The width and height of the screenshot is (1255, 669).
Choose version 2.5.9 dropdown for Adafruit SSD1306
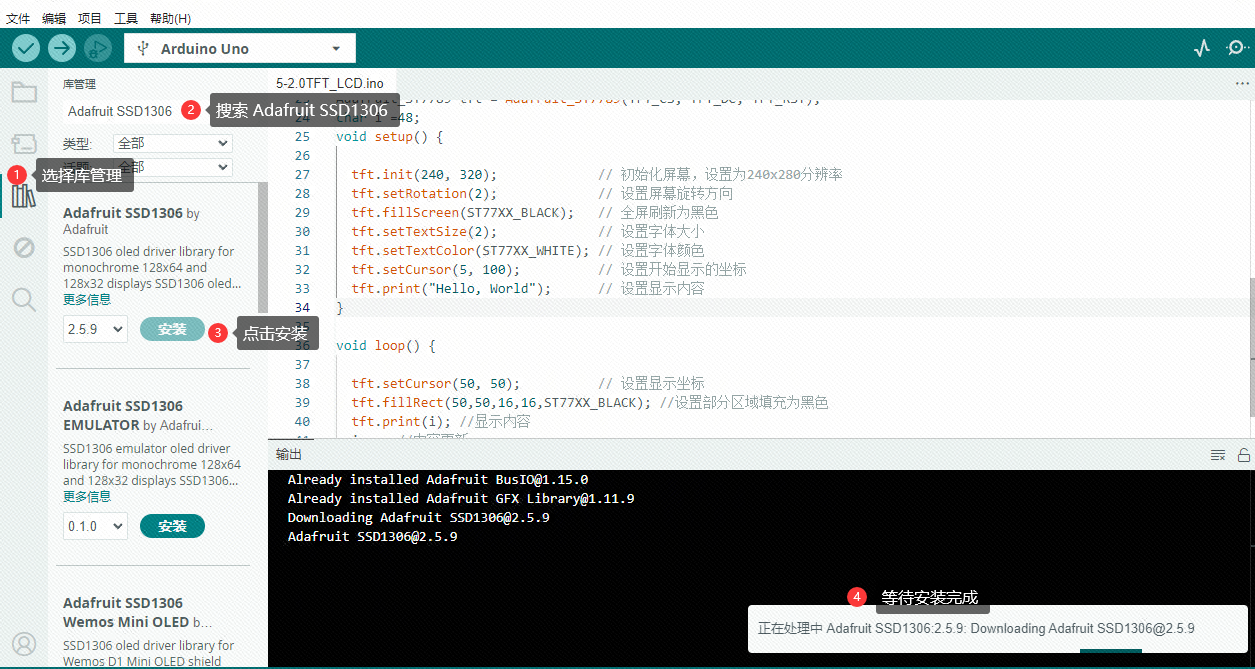tap(95, 329)
